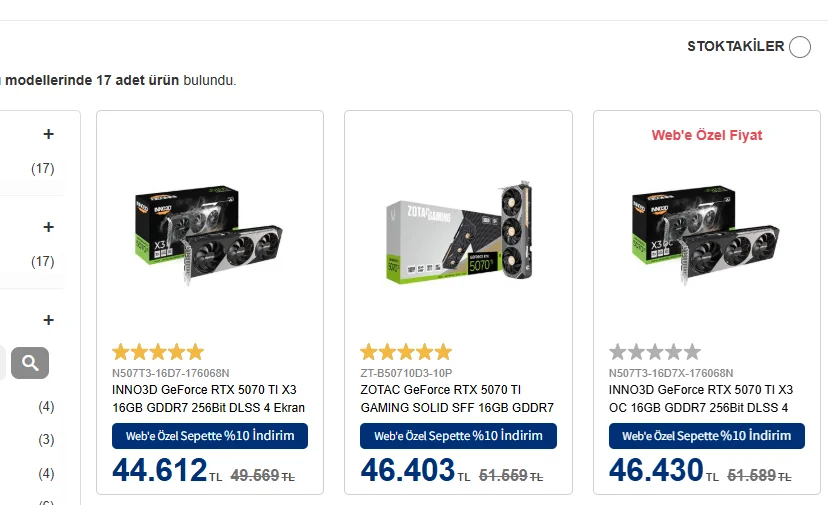Click the Web'e Özel Fiyat label
The width and height of the screenshot is (828, 505).
pyautogui.click(x=707, y=135)
